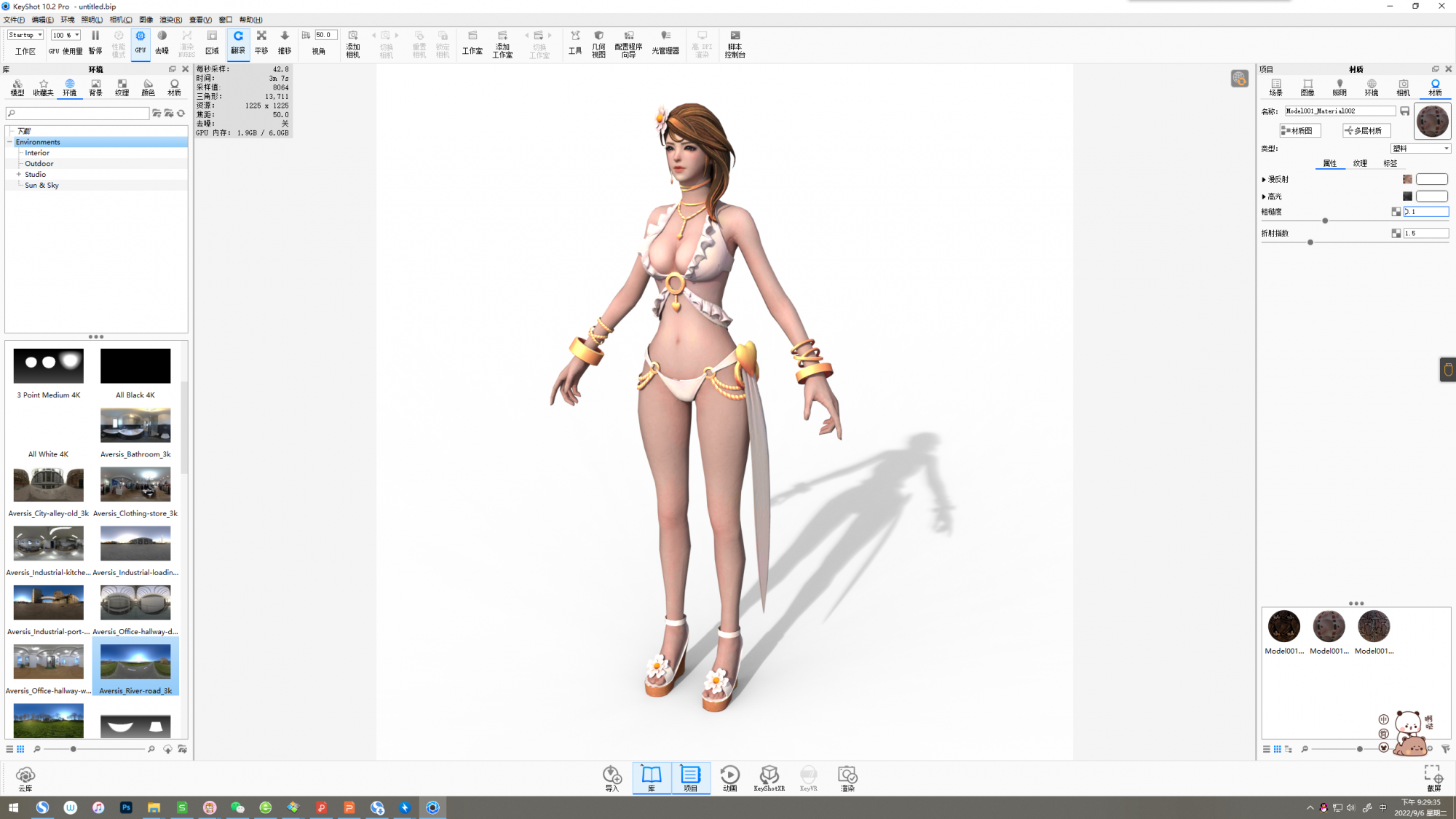Open the 渲染 Render menu
Viewport: 1456px width, 819px height.
point(171,20)
